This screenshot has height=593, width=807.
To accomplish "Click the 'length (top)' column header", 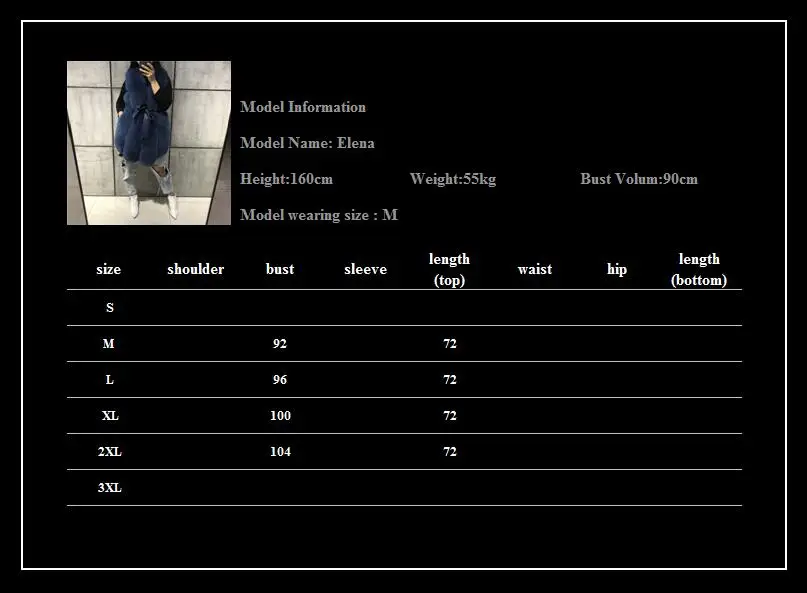I will point(449,269).
